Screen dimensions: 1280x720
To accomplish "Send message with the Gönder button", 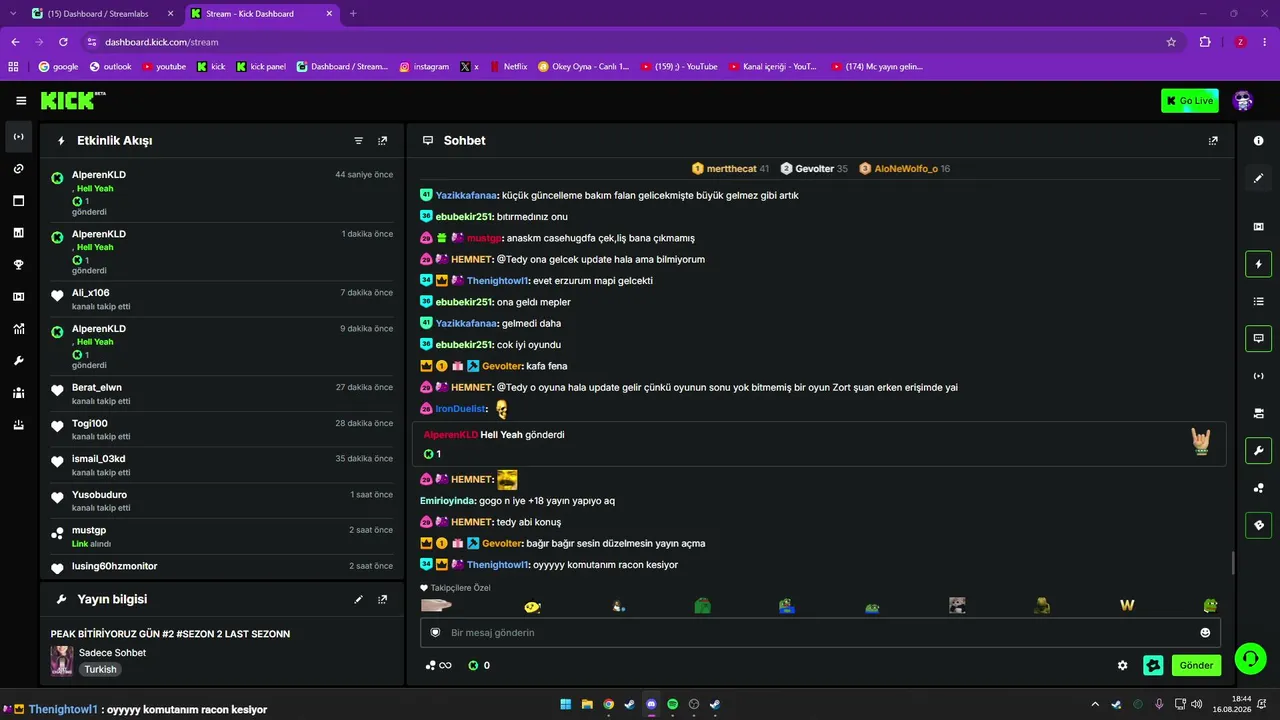I will point(1196,665).
